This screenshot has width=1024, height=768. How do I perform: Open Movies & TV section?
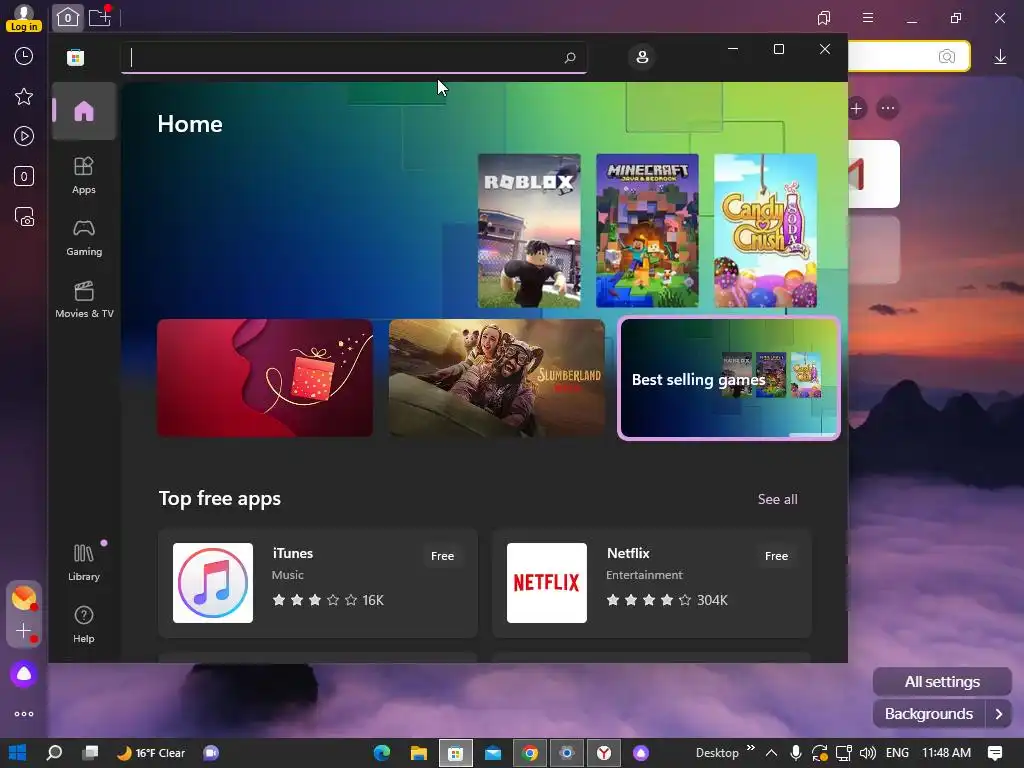tap(84, 299)
